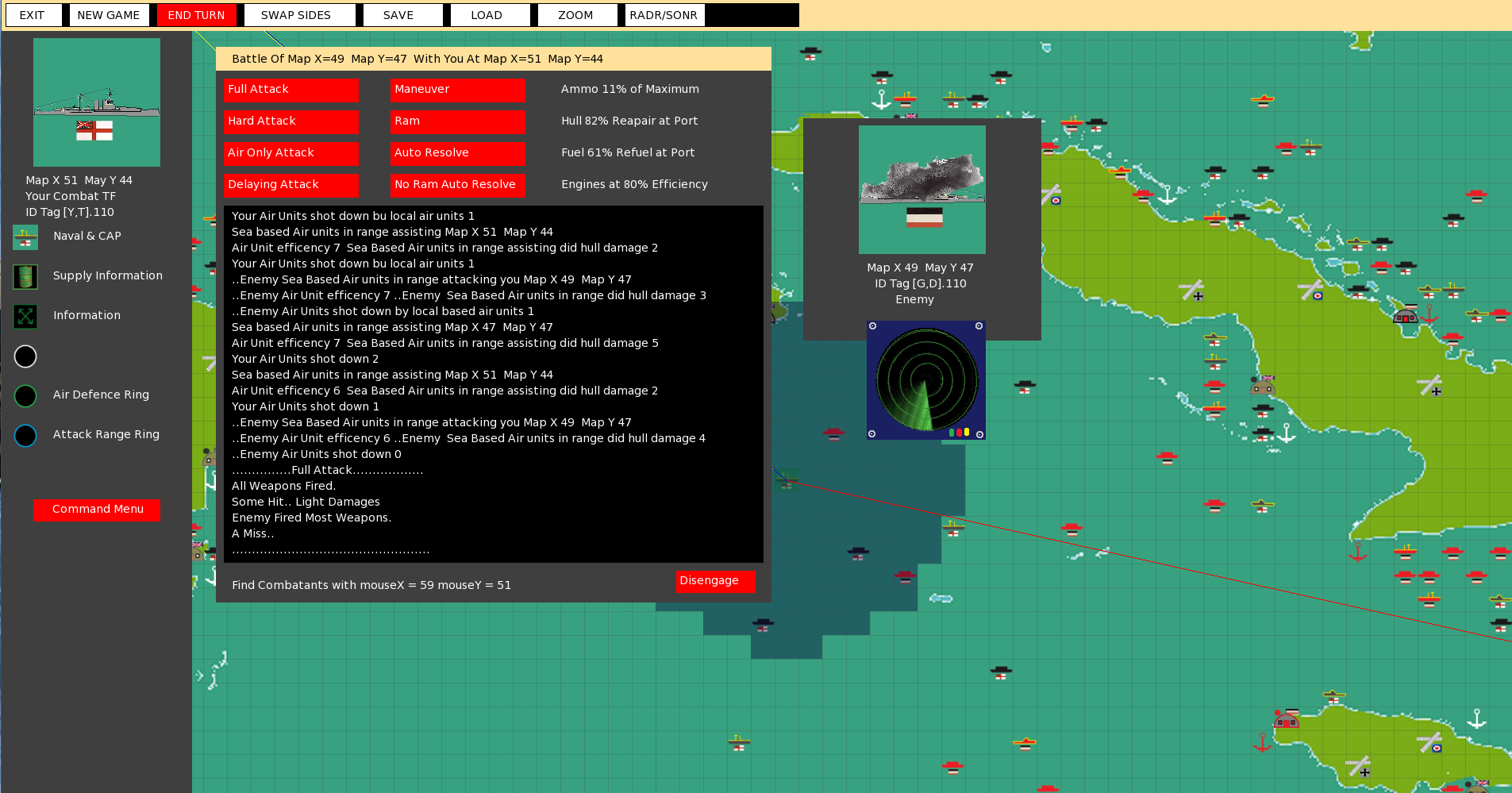Screen dimensions: 1512x793
Task: Click the green Information icon
Action: 25,316
